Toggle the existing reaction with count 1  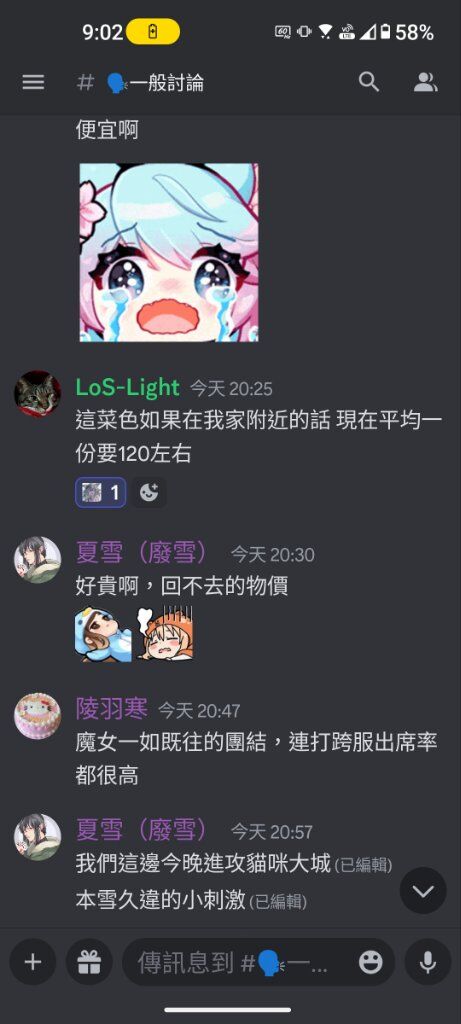pyautogui.click(x=101, y=492)
